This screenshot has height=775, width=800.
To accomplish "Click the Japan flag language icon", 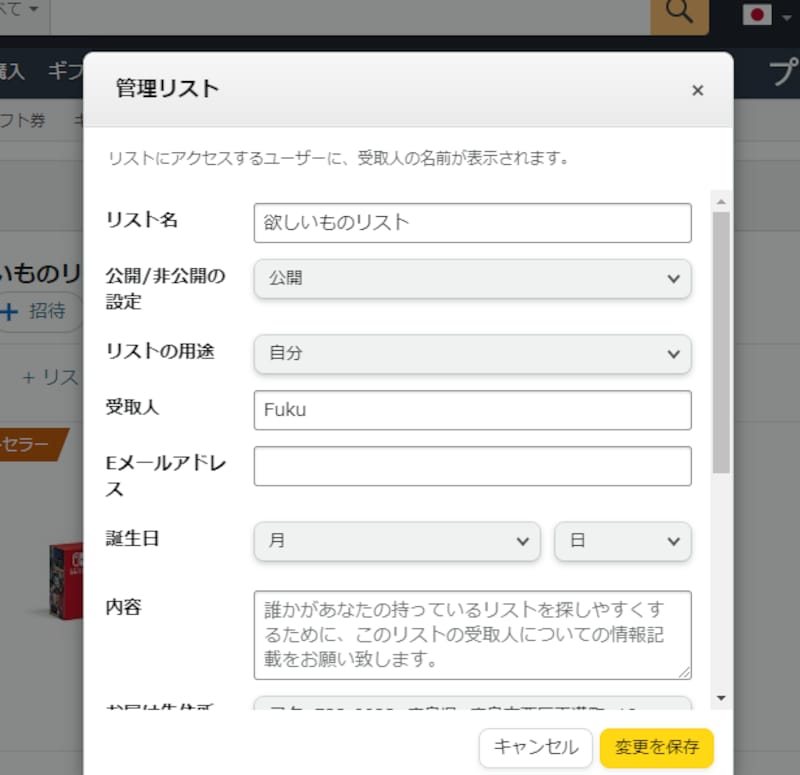I will pyautogui.click(x=758, y=15).
